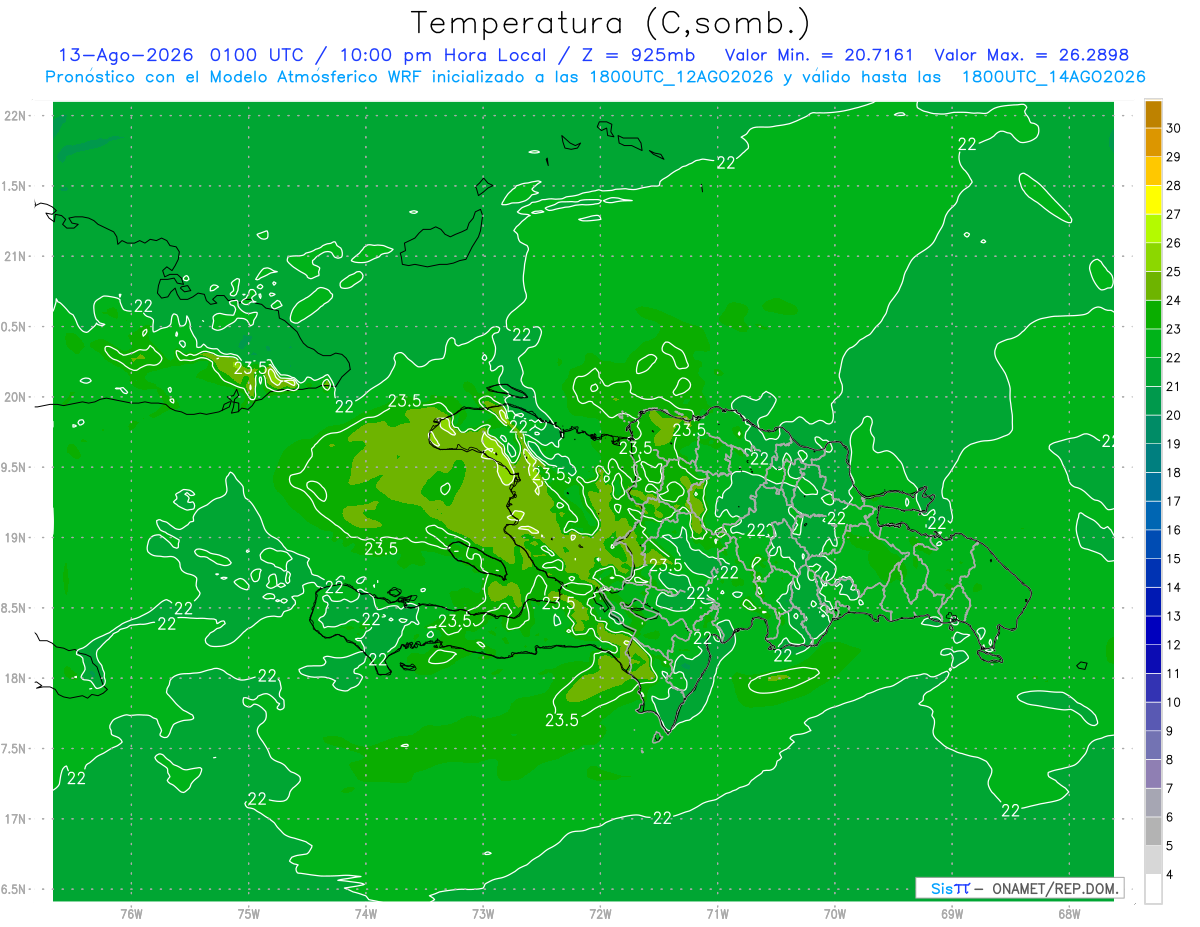The image size is (1200, 927).
Task: Click the color scale value '4'
Action: tap(1171, 875)
